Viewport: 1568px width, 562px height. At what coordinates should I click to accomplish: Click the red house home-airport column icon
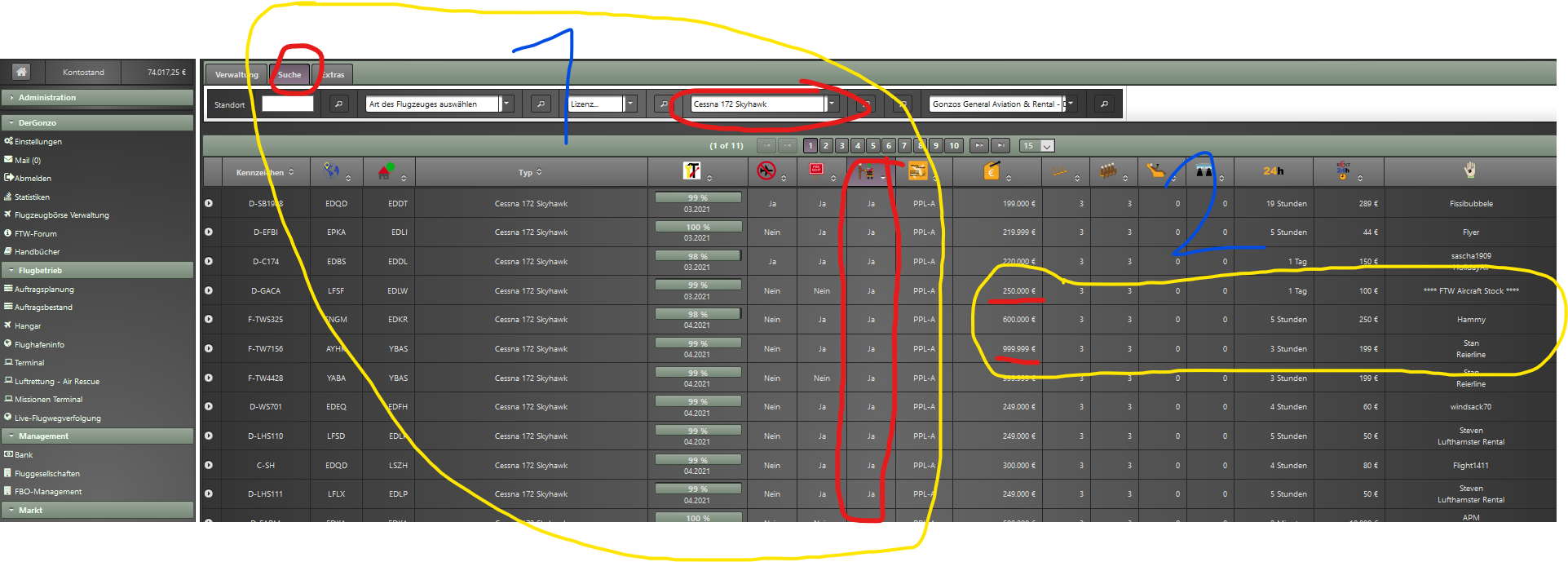386,171
